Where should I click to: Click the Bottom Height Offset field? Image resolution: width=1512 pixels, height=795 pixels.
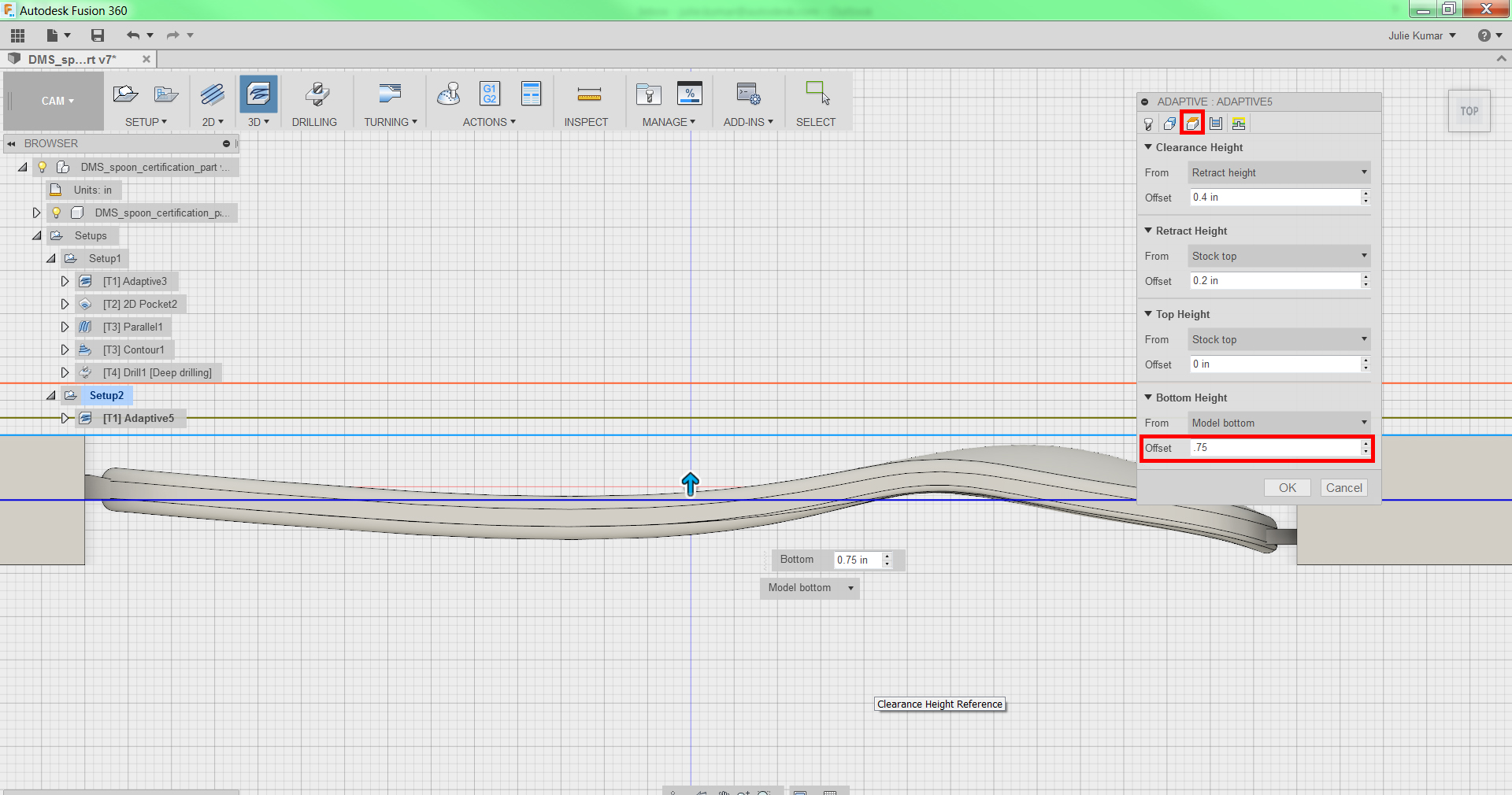pyautogui.click(x=1275, y=448)
